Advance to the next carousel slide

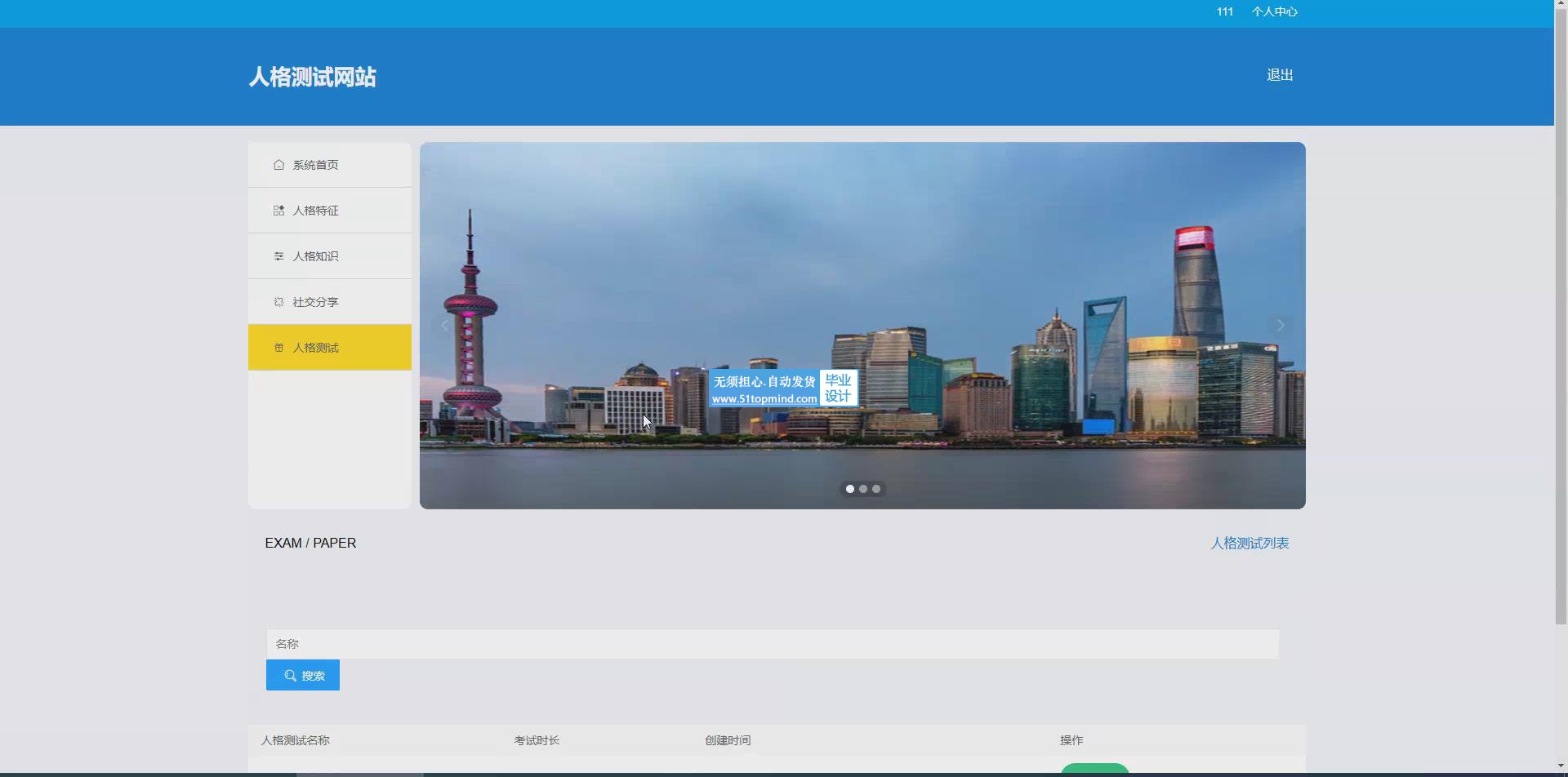pos(1280,326)
